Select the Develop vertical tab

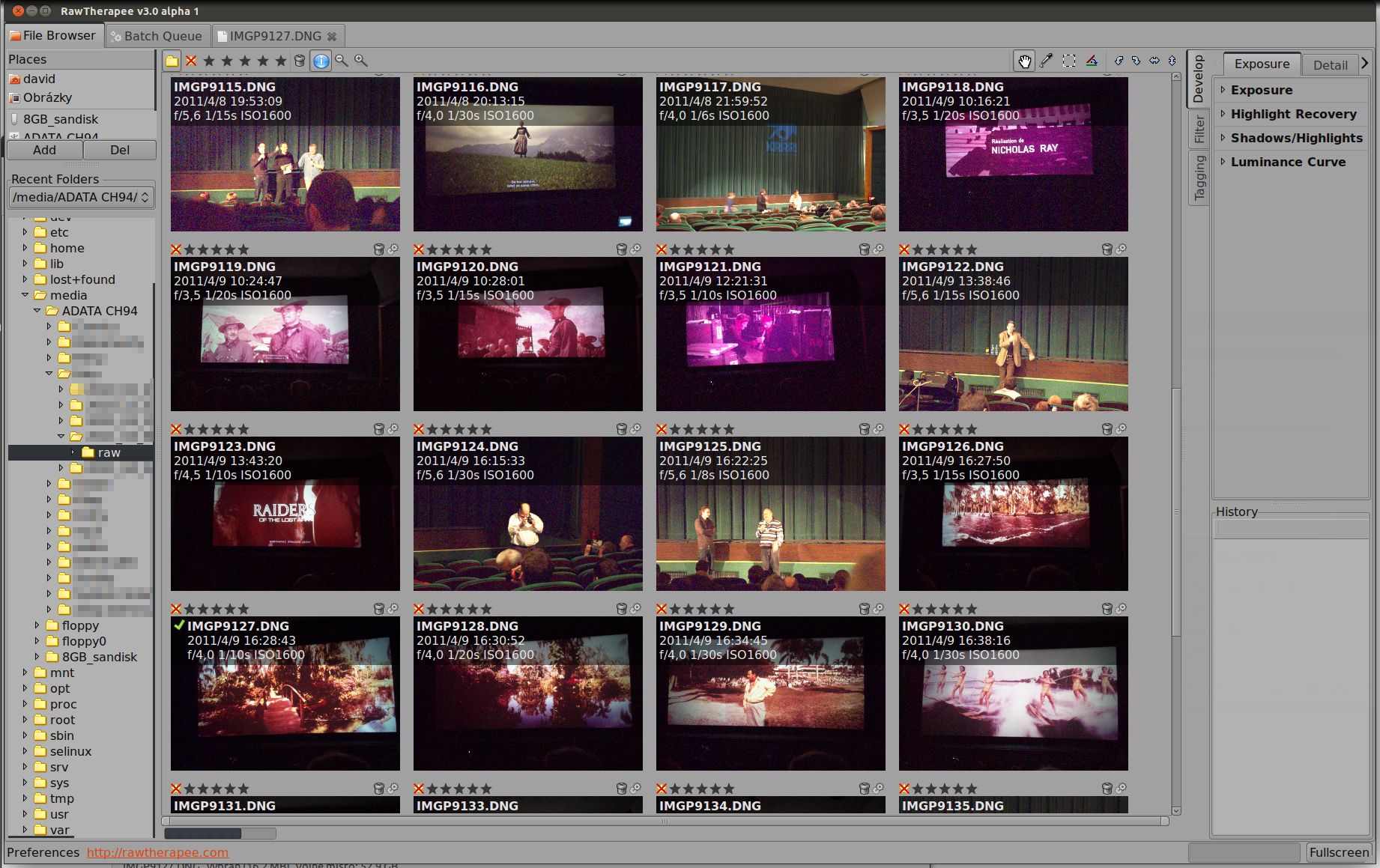[x=1199, y=79]
